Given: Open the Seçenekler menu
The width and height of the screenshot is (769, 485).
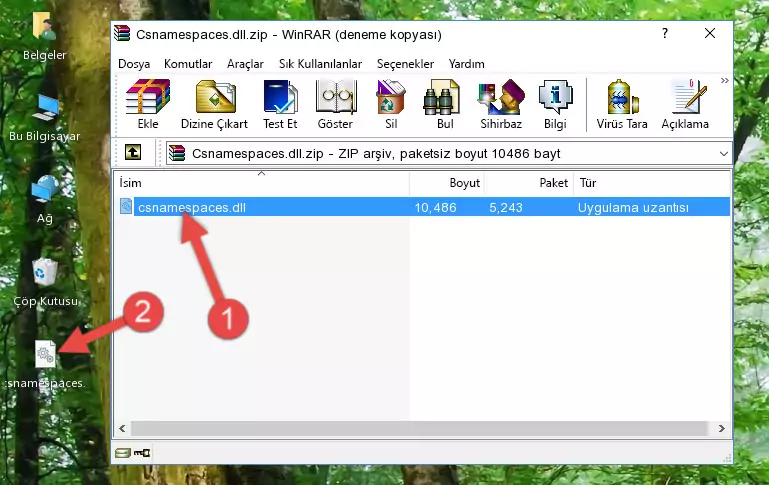Looking at the screenshot, I should pyautogui.click(x=405, y=64).
